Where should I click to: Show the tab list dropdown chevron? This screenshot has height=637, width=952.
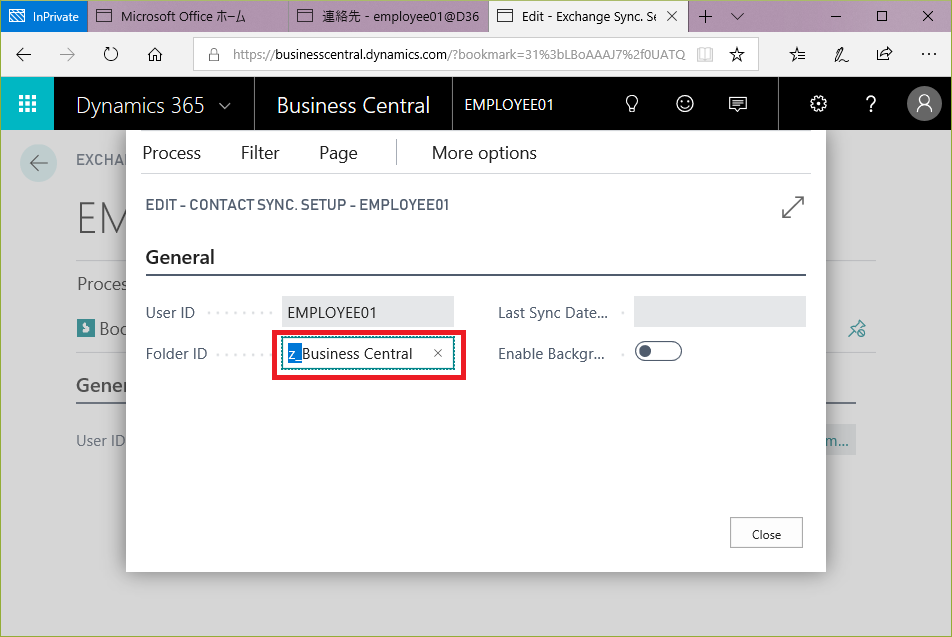point(737,16)
